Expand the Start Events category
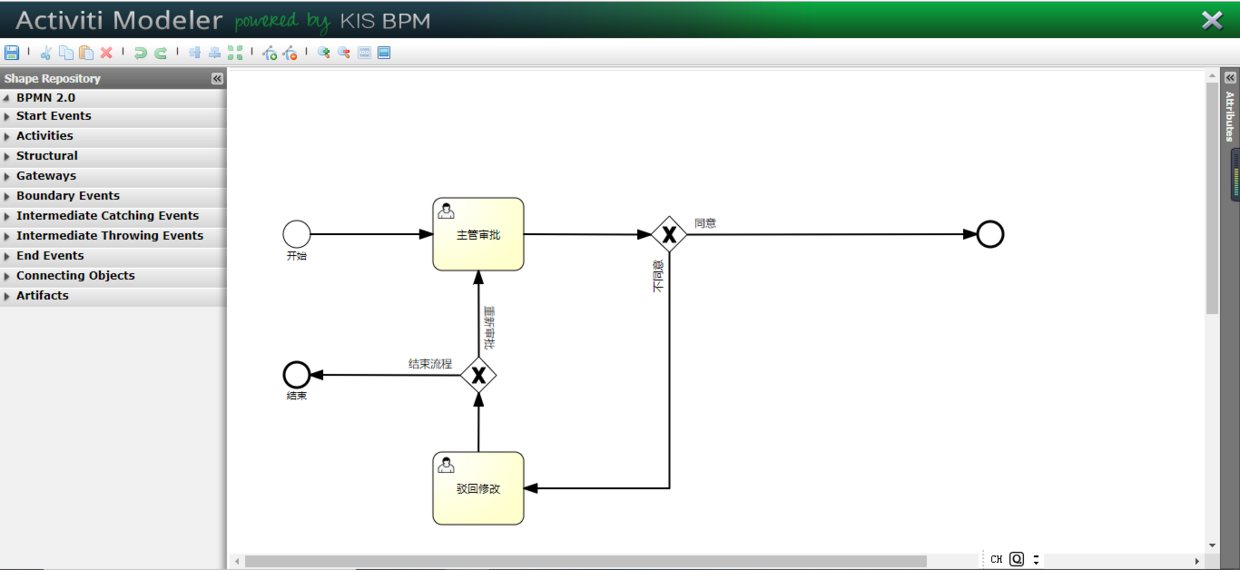This screenshot has width=1240, height=570. 113,116
